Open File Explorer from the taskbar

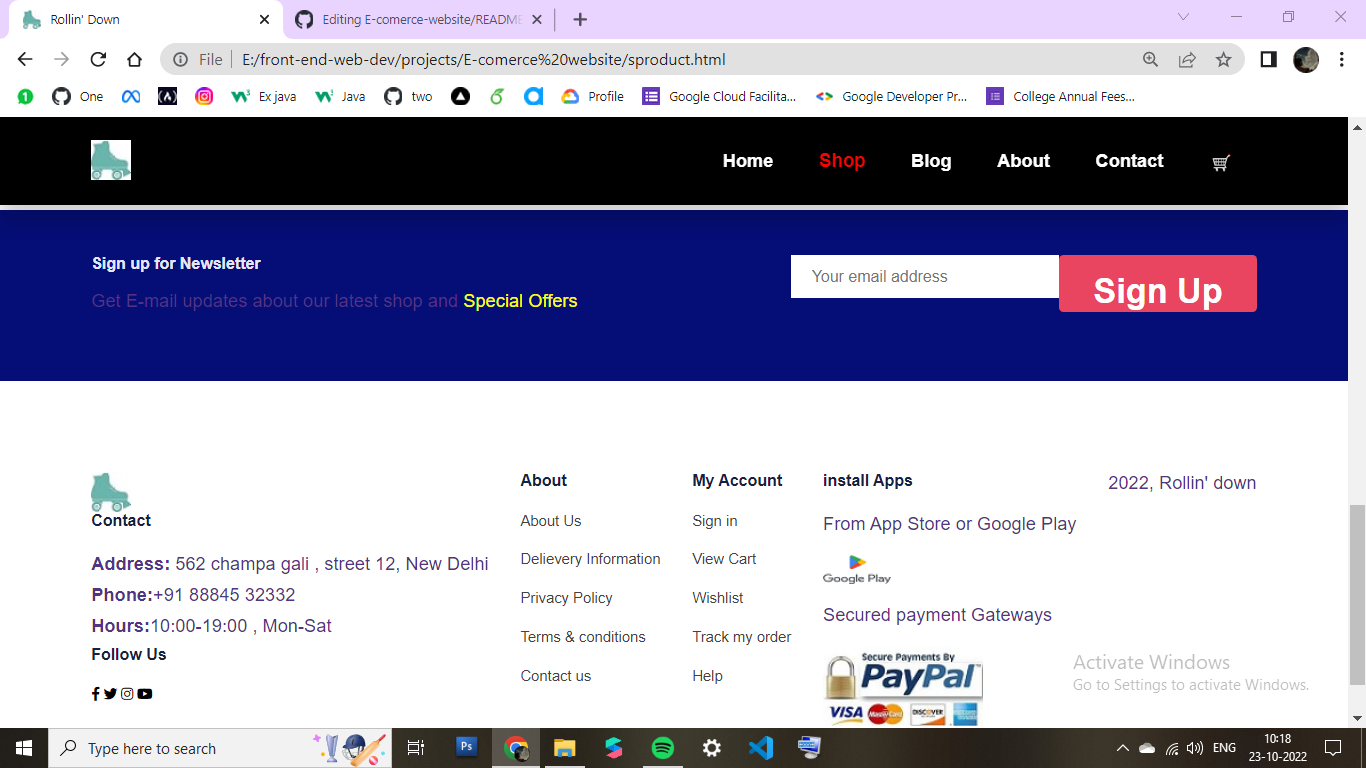564,748
